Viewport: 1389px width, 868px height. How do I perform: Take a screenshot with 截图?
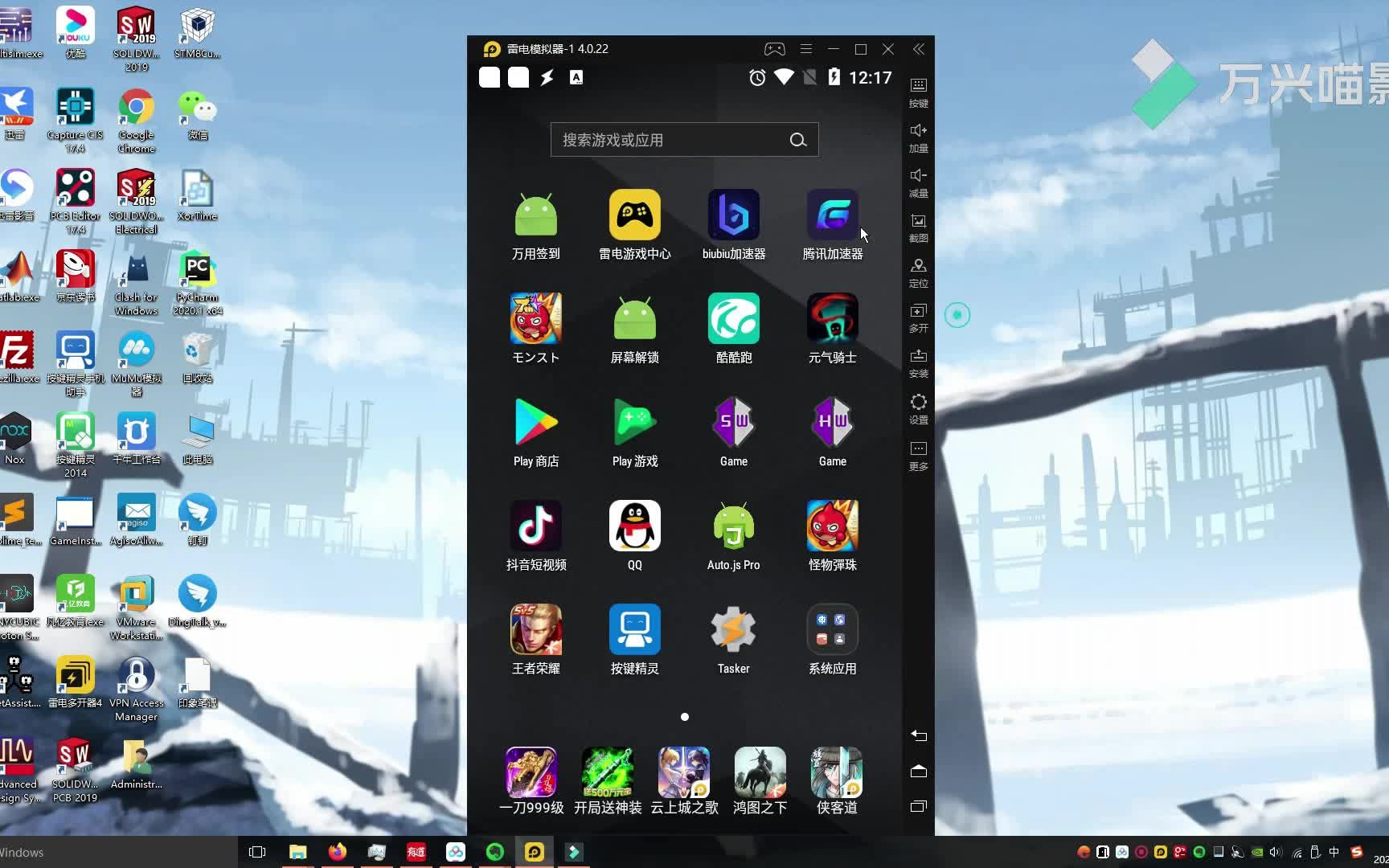pos(918,227)
